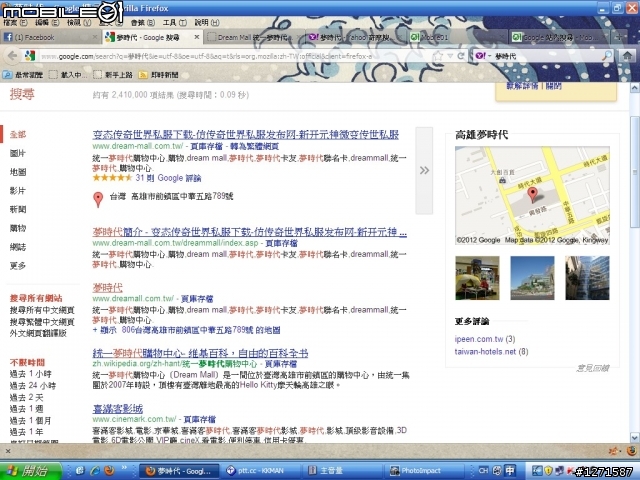
Task: Switch to the Dream Mall tab
Action: click(253, 37)
